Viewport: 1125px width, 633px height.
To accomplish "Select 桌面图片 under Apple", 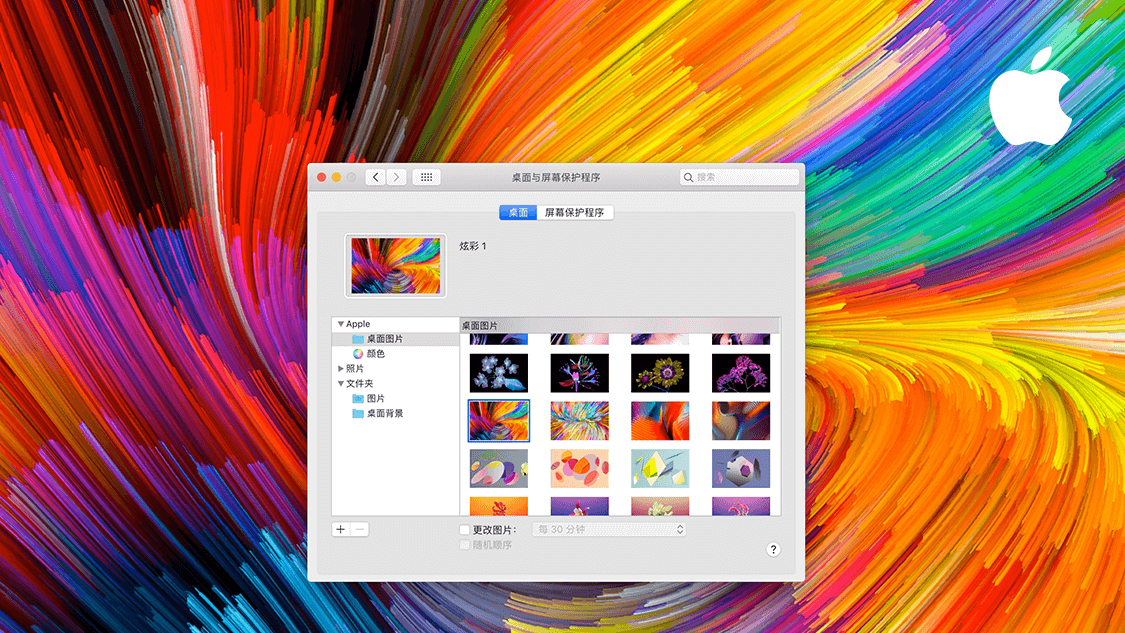I will (384, 339).
